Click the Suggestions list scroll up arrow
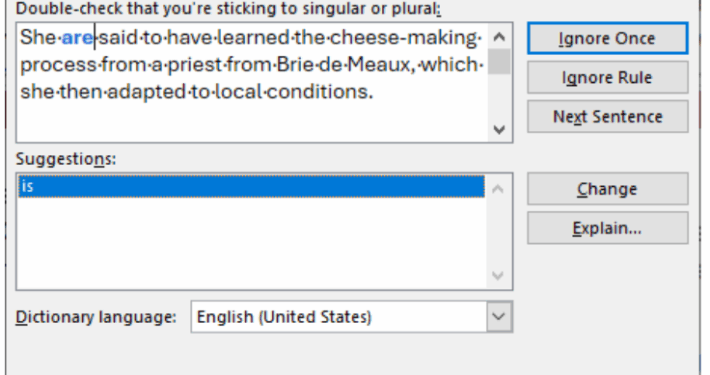 [498, 188]
